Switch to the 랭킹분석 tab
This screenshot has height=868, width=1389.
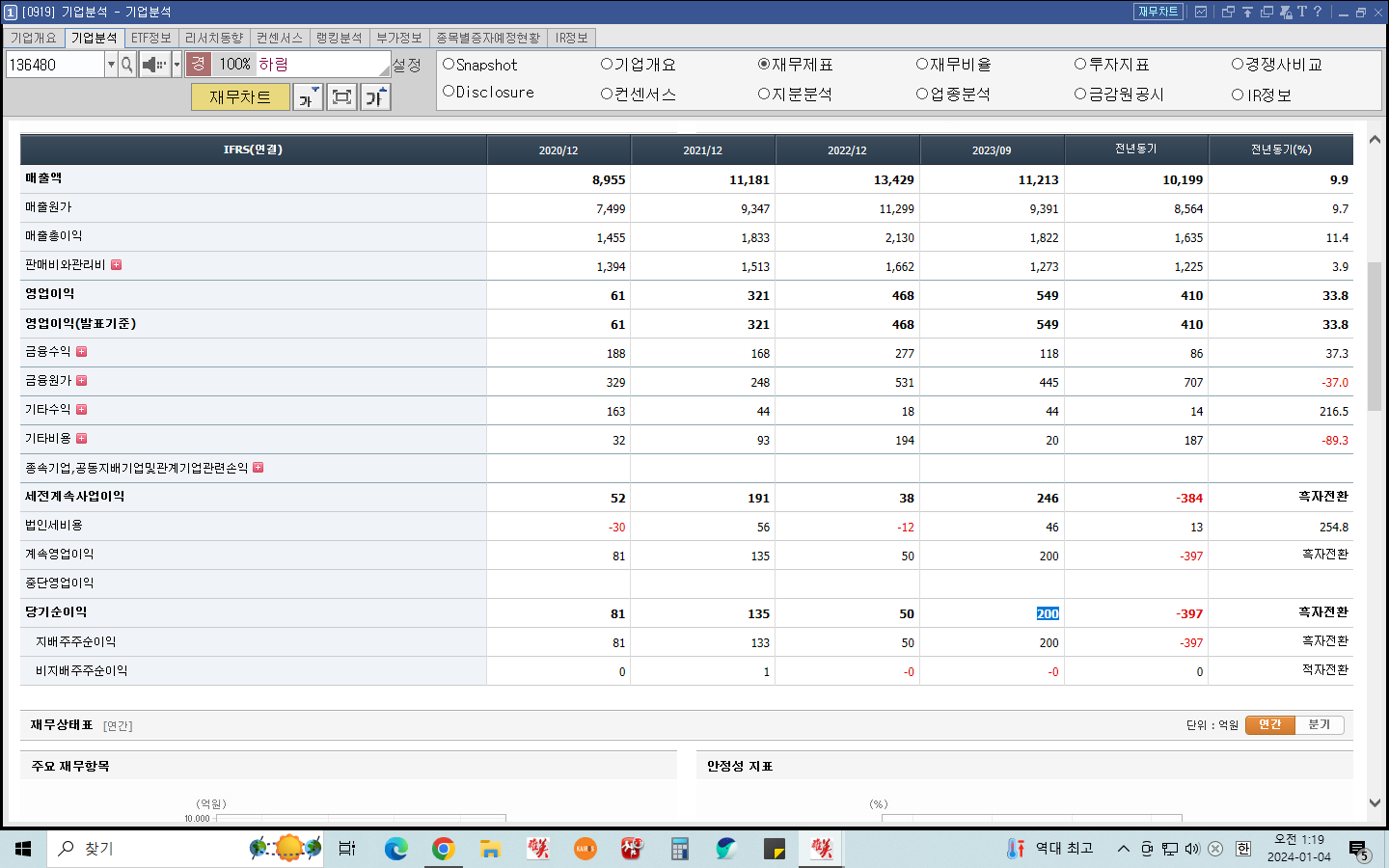[340, 38]
